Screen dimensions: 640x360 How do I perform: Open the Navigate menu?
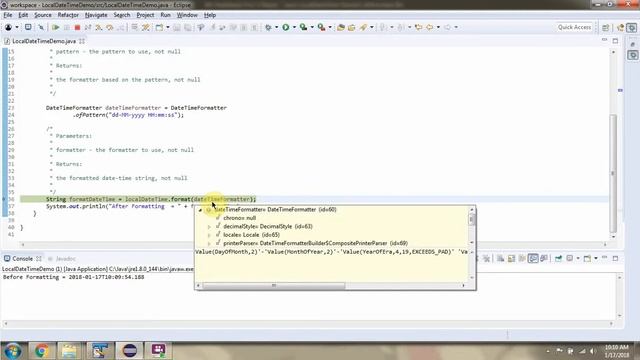(96, 15)
